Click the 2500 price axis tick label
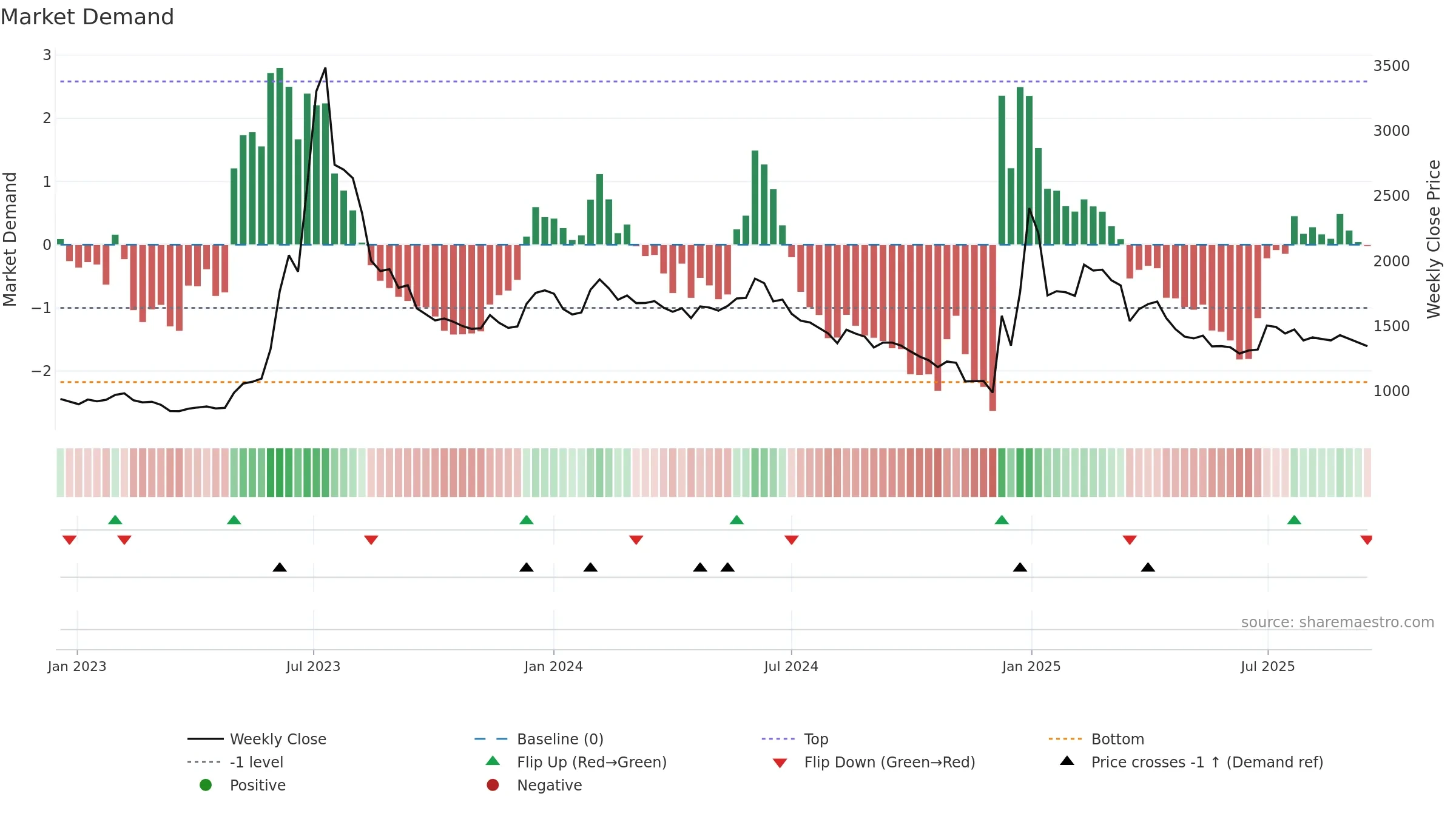Image resolution: width=1456 pixels, height=819 pixels. click(x=1392, y=195)
